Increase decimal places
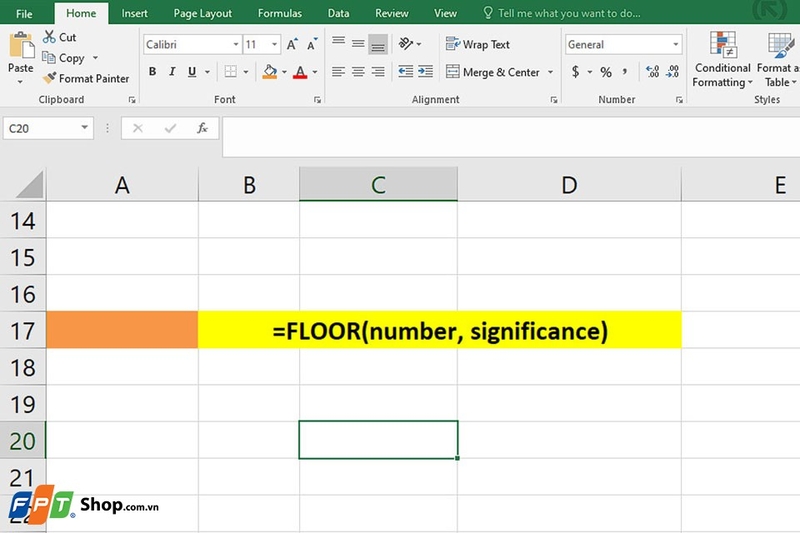800x533 pixels. click(x=653, y=72)
